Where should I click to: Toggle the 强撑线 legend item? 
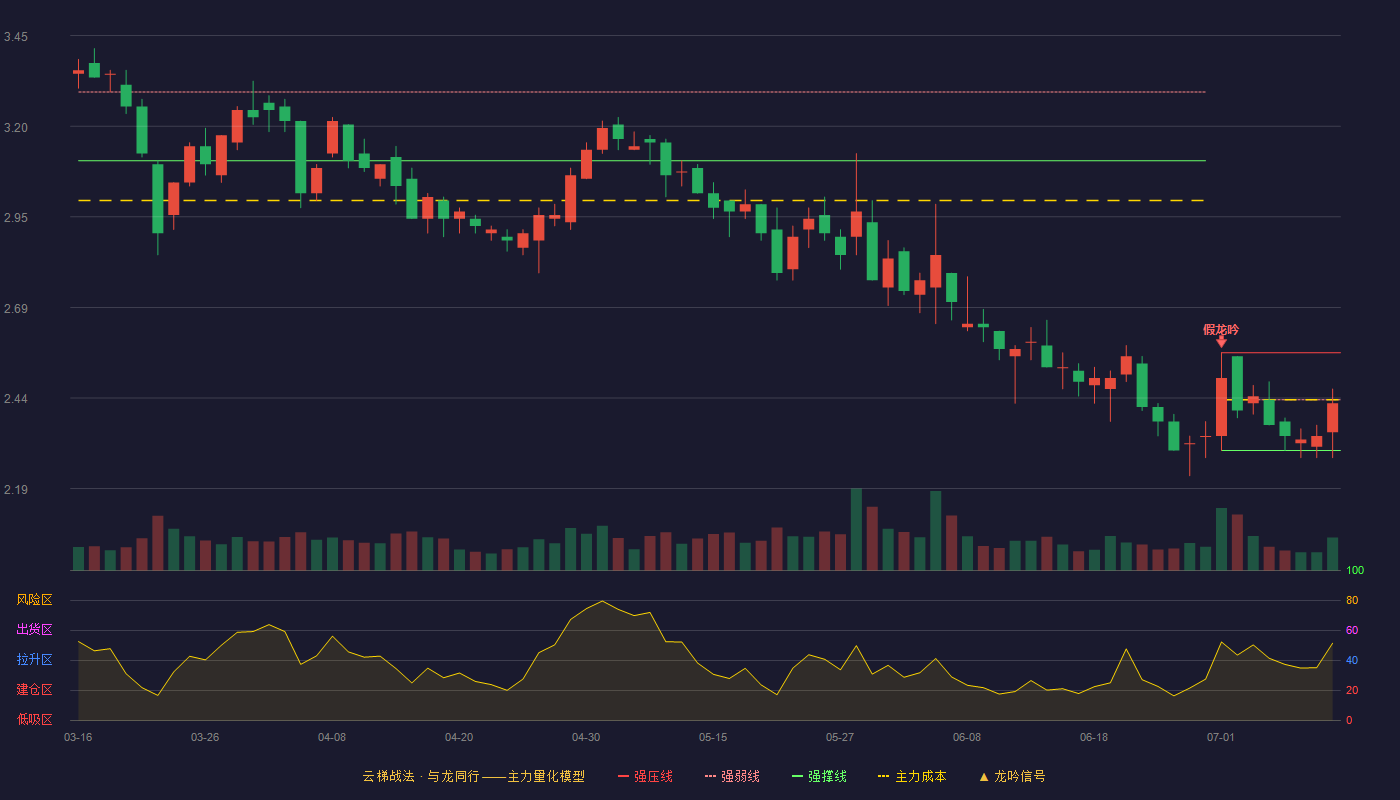coord(819,776)
